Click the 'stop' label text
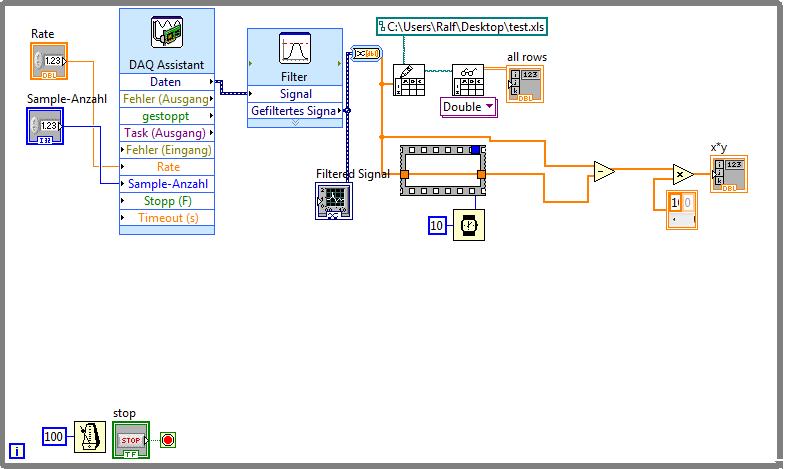This screenshot has height=469, width=785. pos(124,413)
